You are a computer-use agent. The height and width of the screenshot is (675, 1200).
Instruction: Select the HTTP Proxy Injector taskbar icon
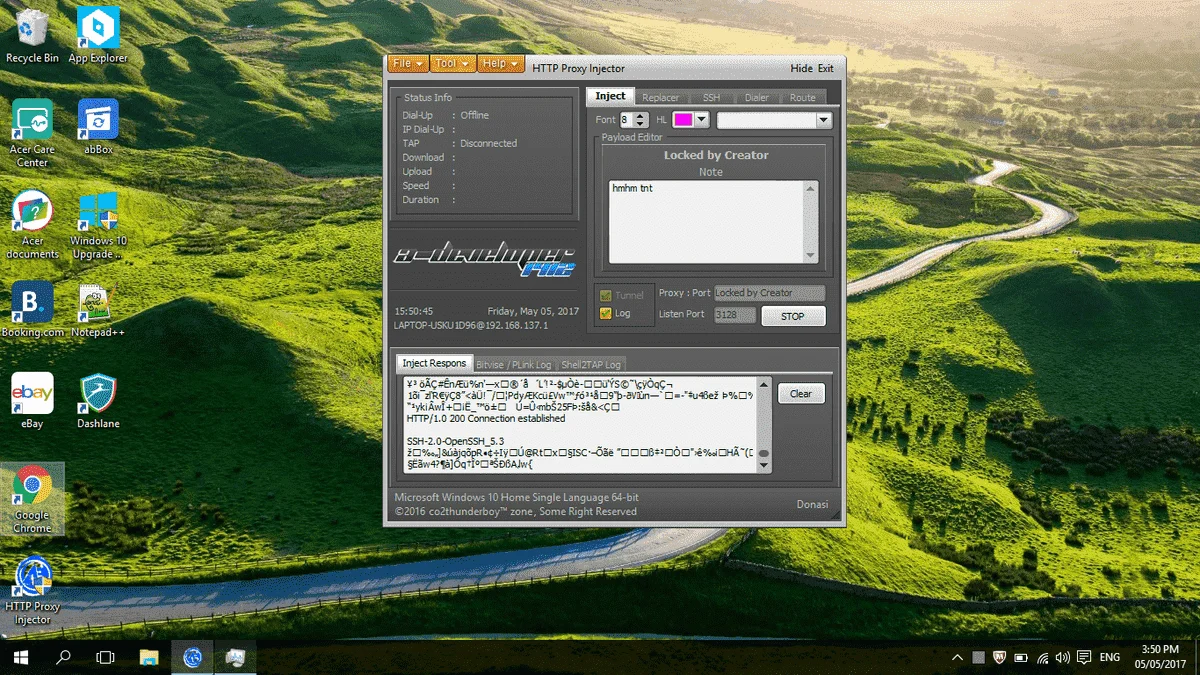pos(193,657)
